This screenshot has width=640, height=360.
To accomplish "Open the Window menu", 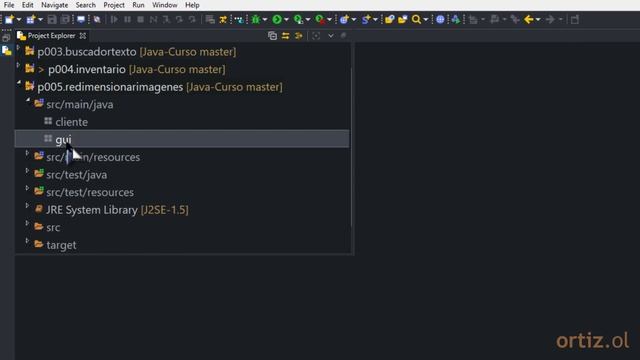I will pos(165,5).
